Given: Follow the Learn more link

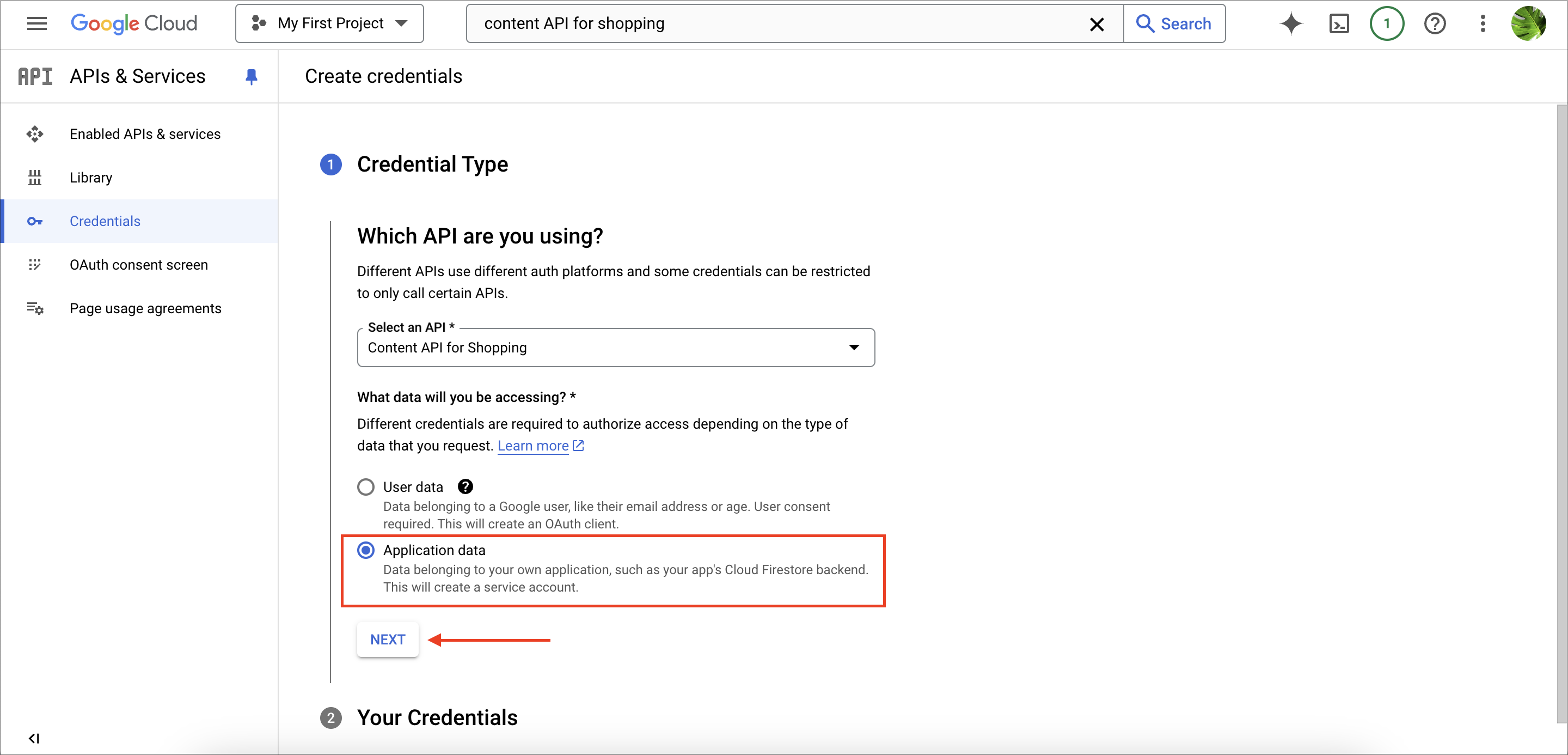Looking at the screenshot, I should click(x=533, y=446).
